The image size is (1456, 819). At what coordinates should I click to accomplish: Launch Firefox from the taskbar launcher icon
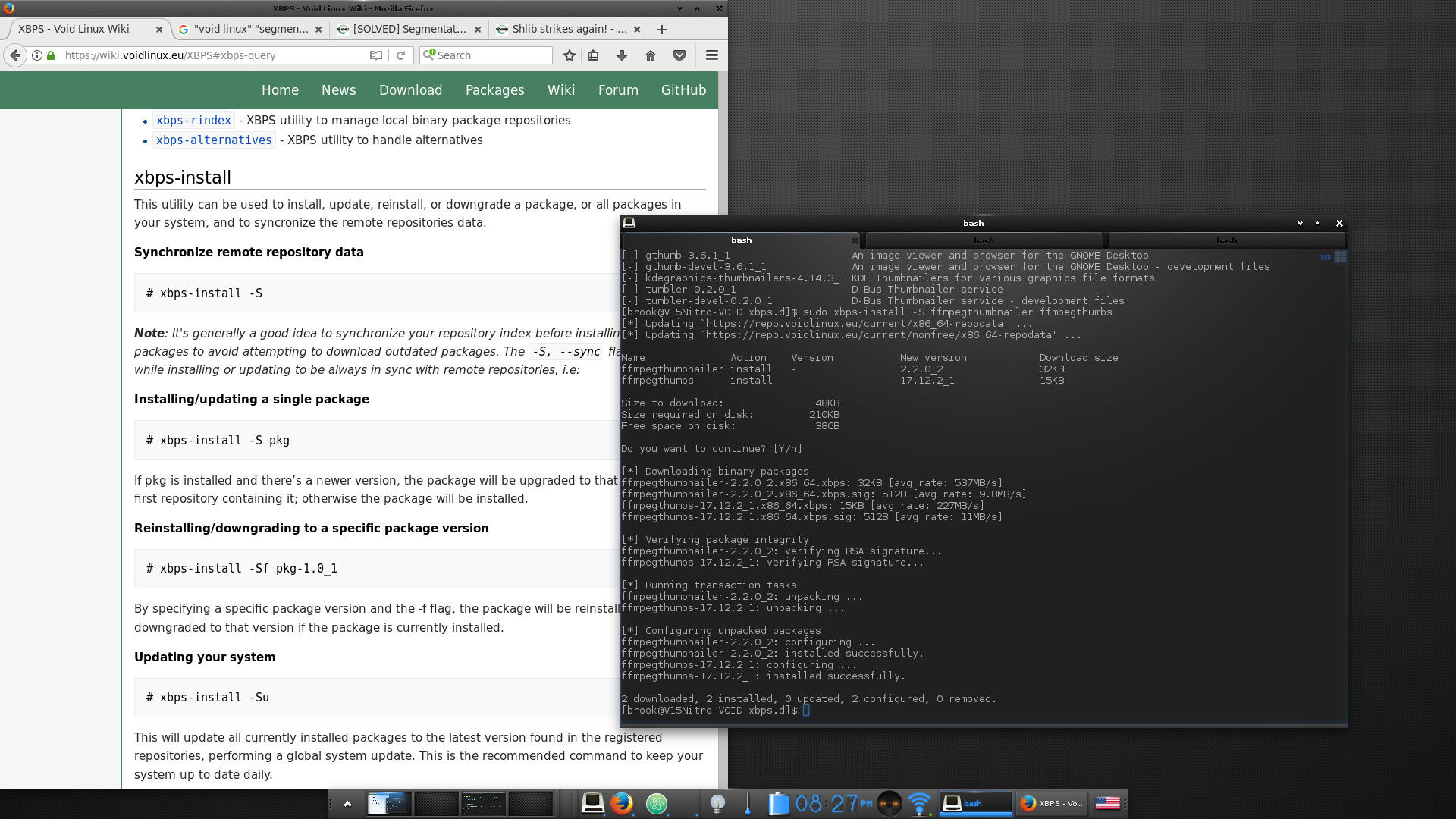click(622, 803)
